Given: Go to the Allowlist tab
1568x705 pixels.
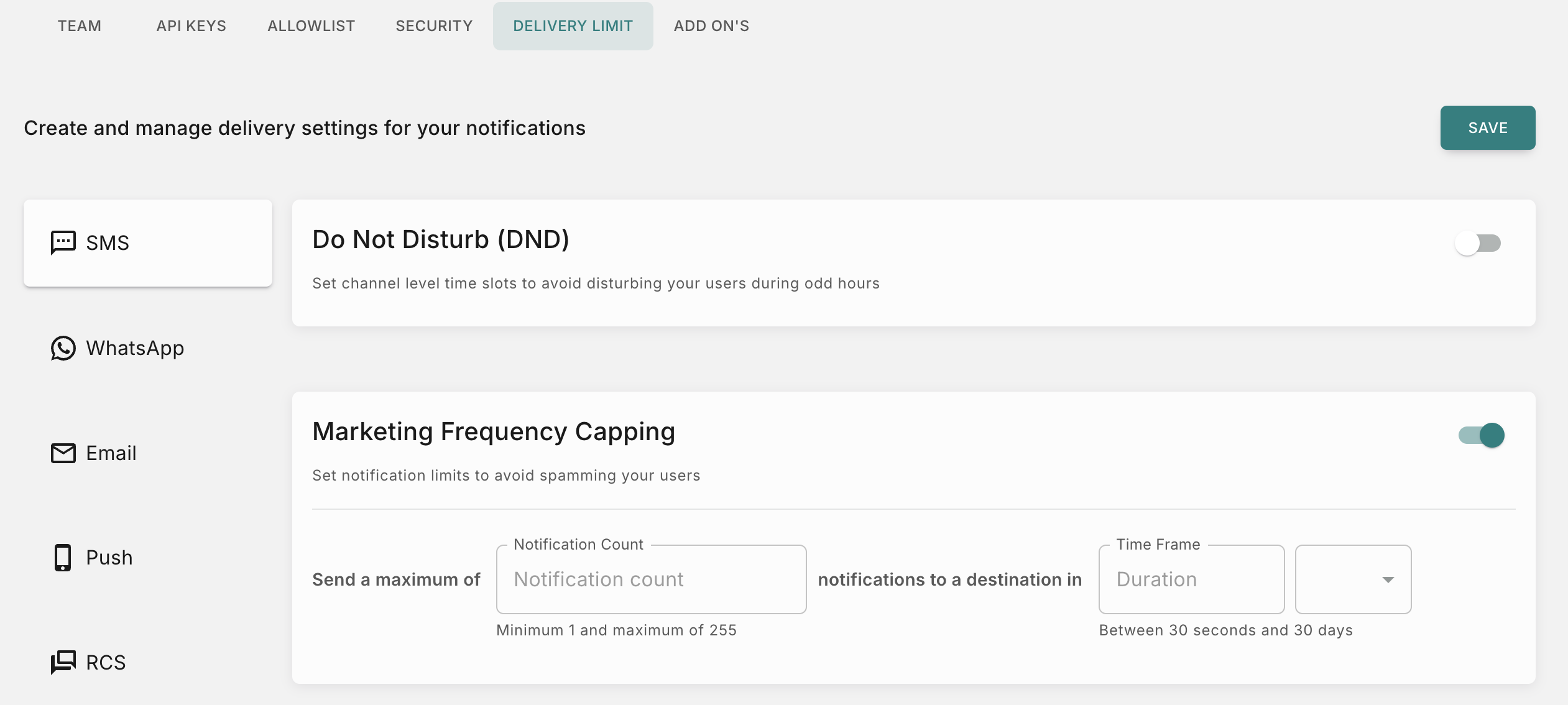Looking at the screenshot, I should pos(311,26).
